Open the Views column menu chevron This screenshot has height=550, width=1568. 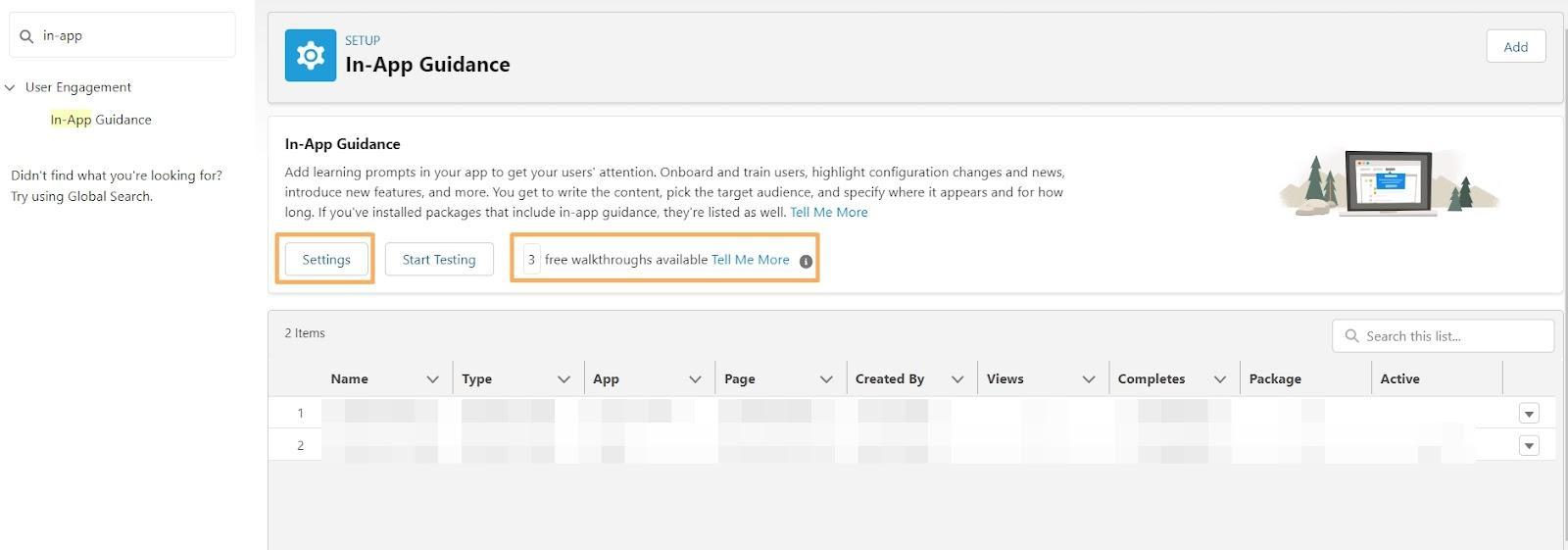point(1088,379)
